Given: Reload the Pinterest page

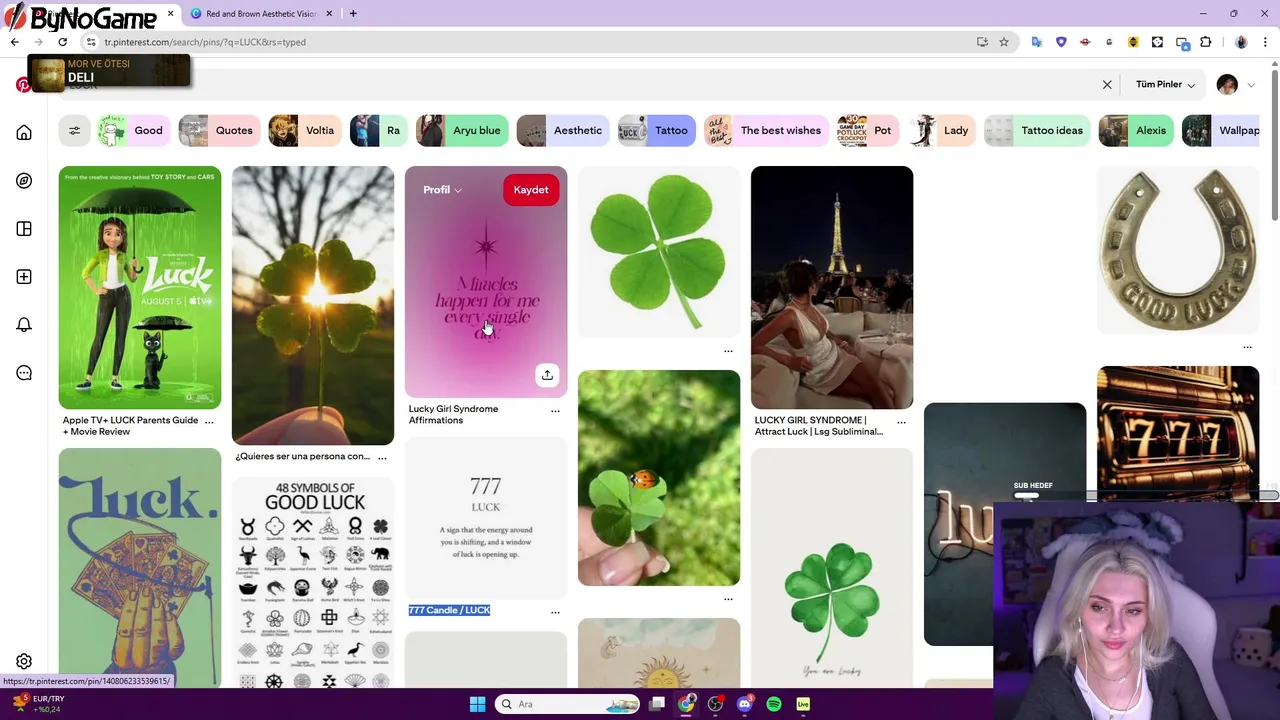Looking at the screenshot, I should coord(62,42).
